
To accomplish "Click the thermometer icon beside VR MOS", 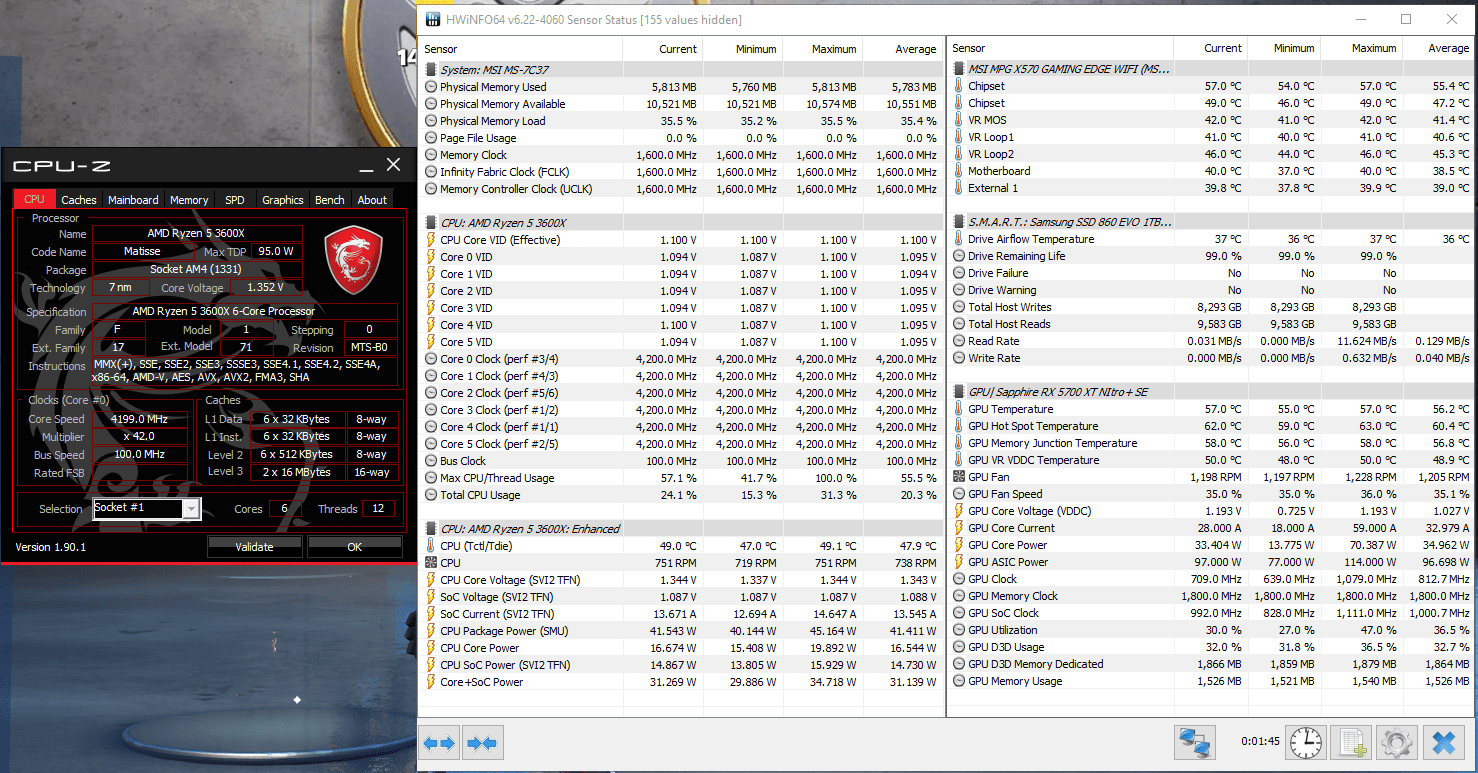I will click(x=959, y=120).
